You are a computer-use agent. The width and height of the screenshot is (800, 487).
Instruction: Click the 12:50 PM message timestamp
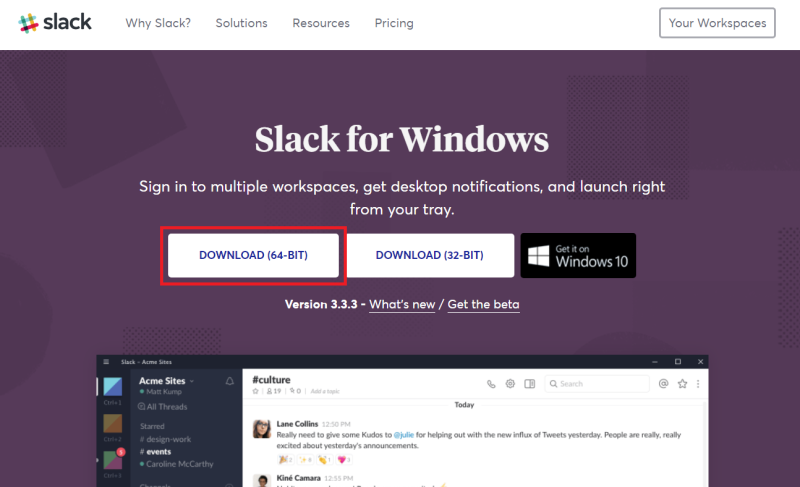click(x=336, y=424)
